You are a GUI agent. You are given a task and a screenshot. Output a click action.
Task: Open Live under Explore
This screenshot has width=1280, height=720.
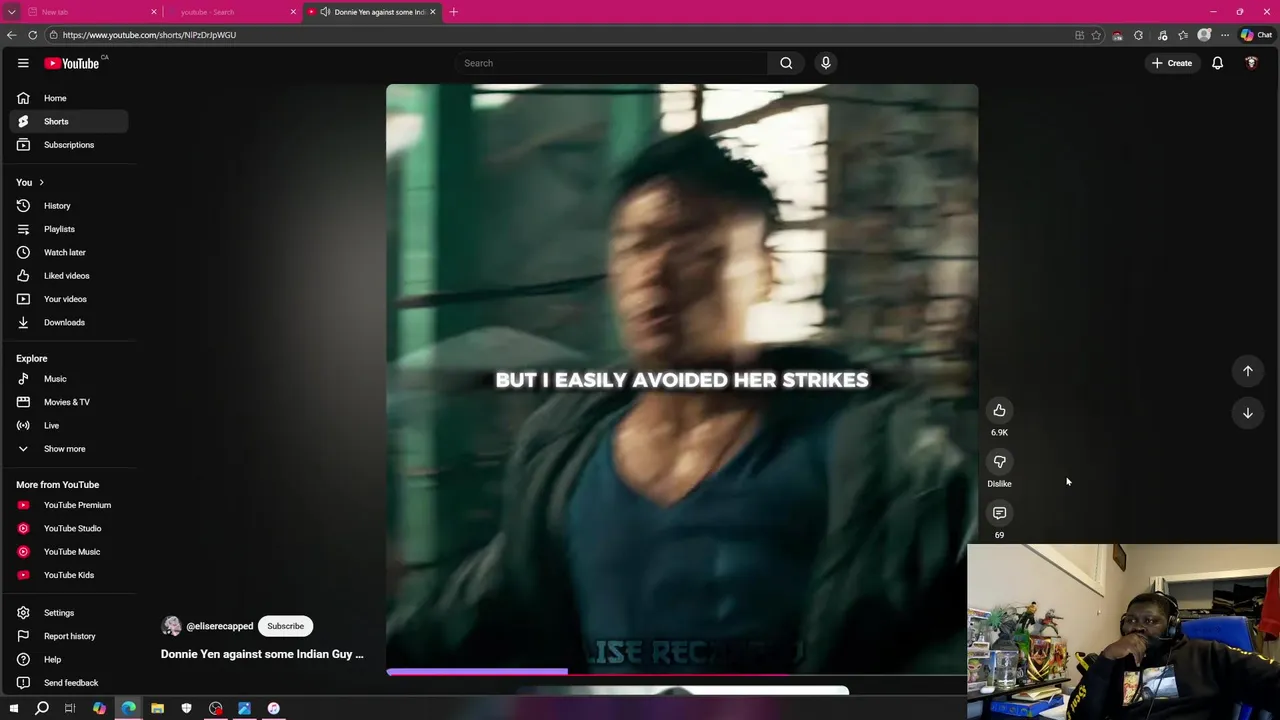click(x=69, y=425)
